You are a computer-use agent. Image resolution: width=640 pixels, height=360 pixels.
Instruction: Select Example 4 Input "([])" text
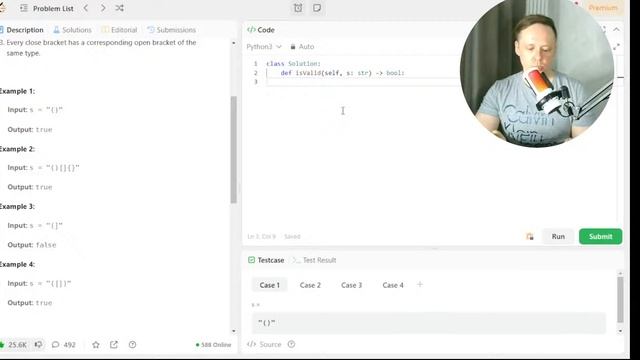[39, 283]
